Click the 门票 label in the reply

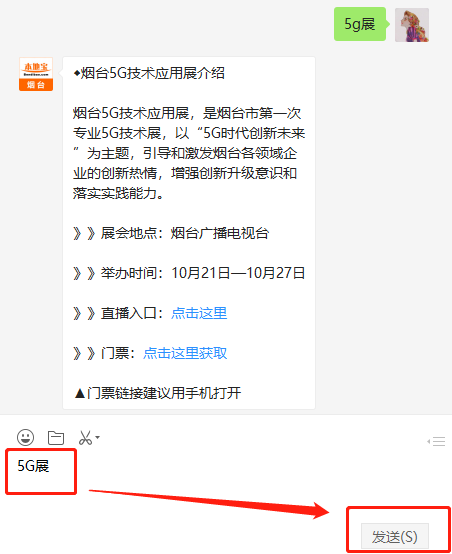click(x=115, y=353)
